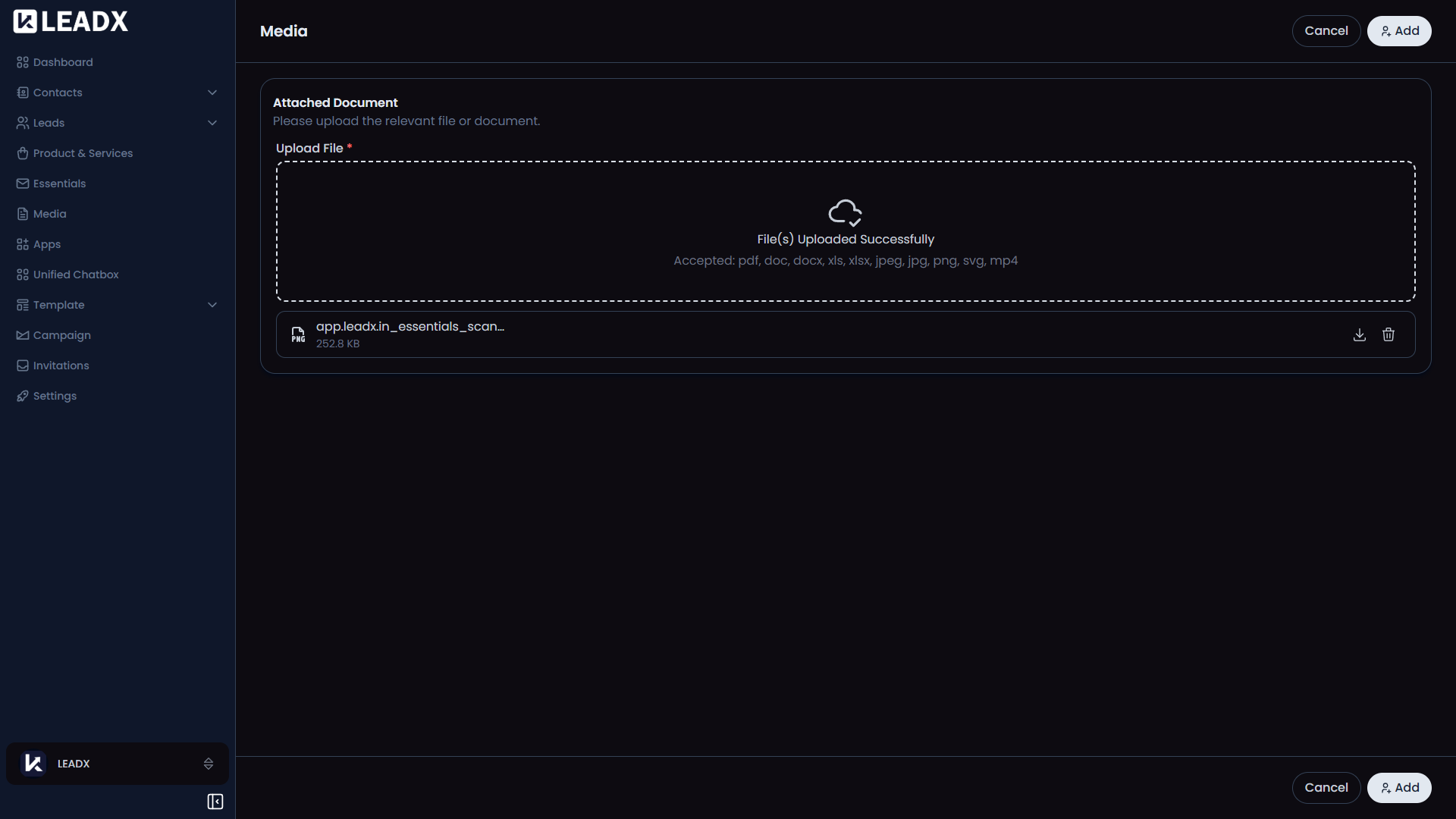Open the Unified Chatbox
The image size is (1456, 819).
(76, 275)
